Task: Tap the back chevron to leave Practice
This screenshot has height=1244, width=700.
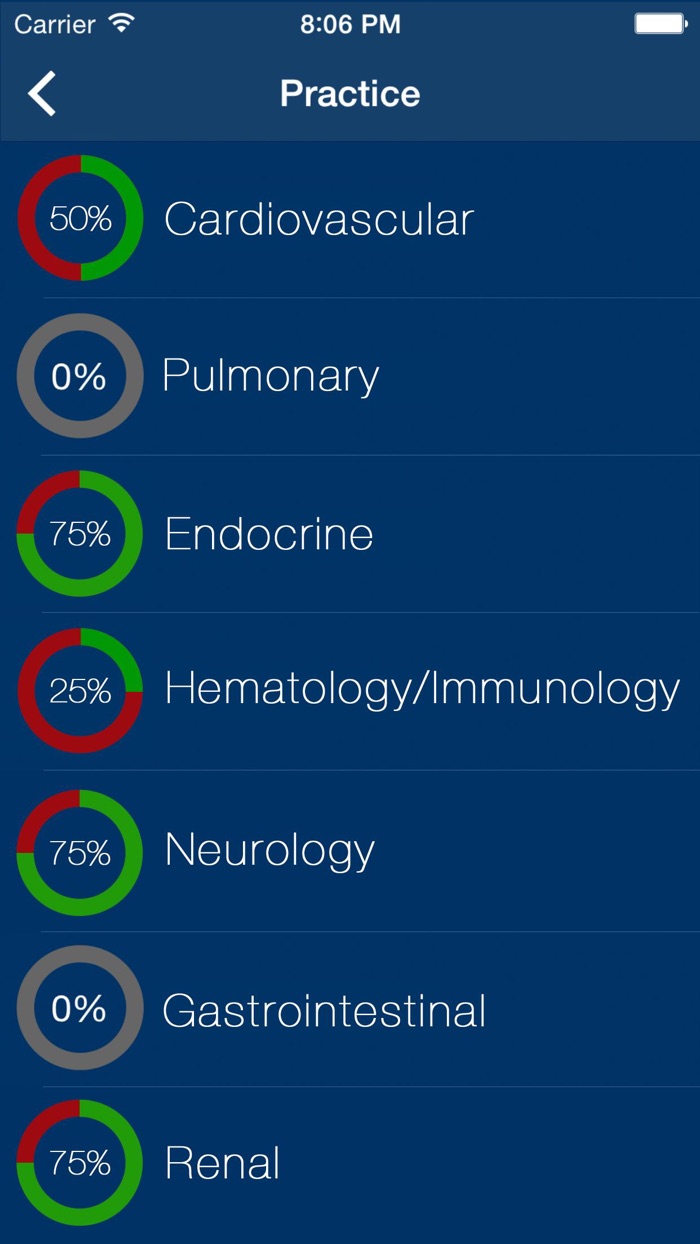Action: click(x=42, y=92)
